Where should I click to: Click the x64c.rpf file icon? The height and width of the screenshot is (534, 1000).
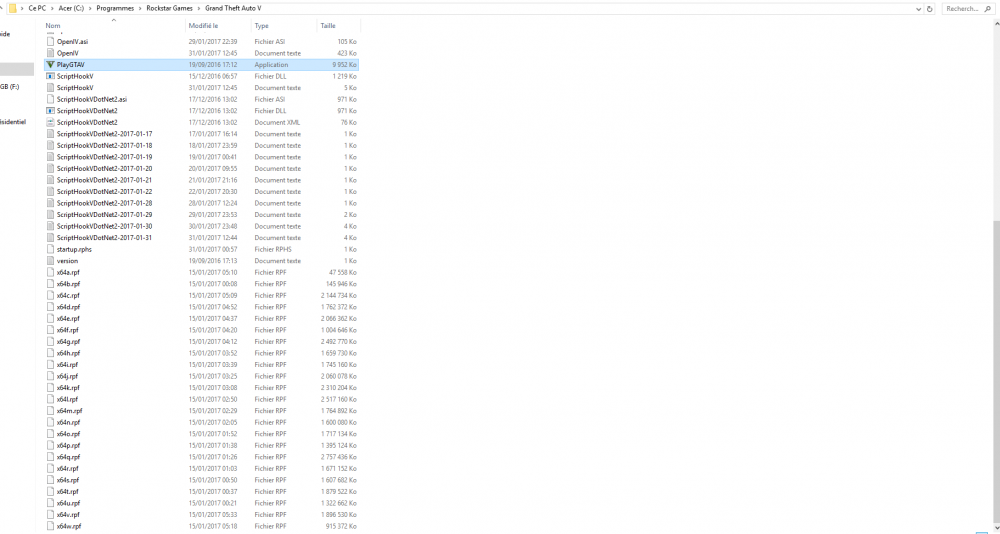50,295
